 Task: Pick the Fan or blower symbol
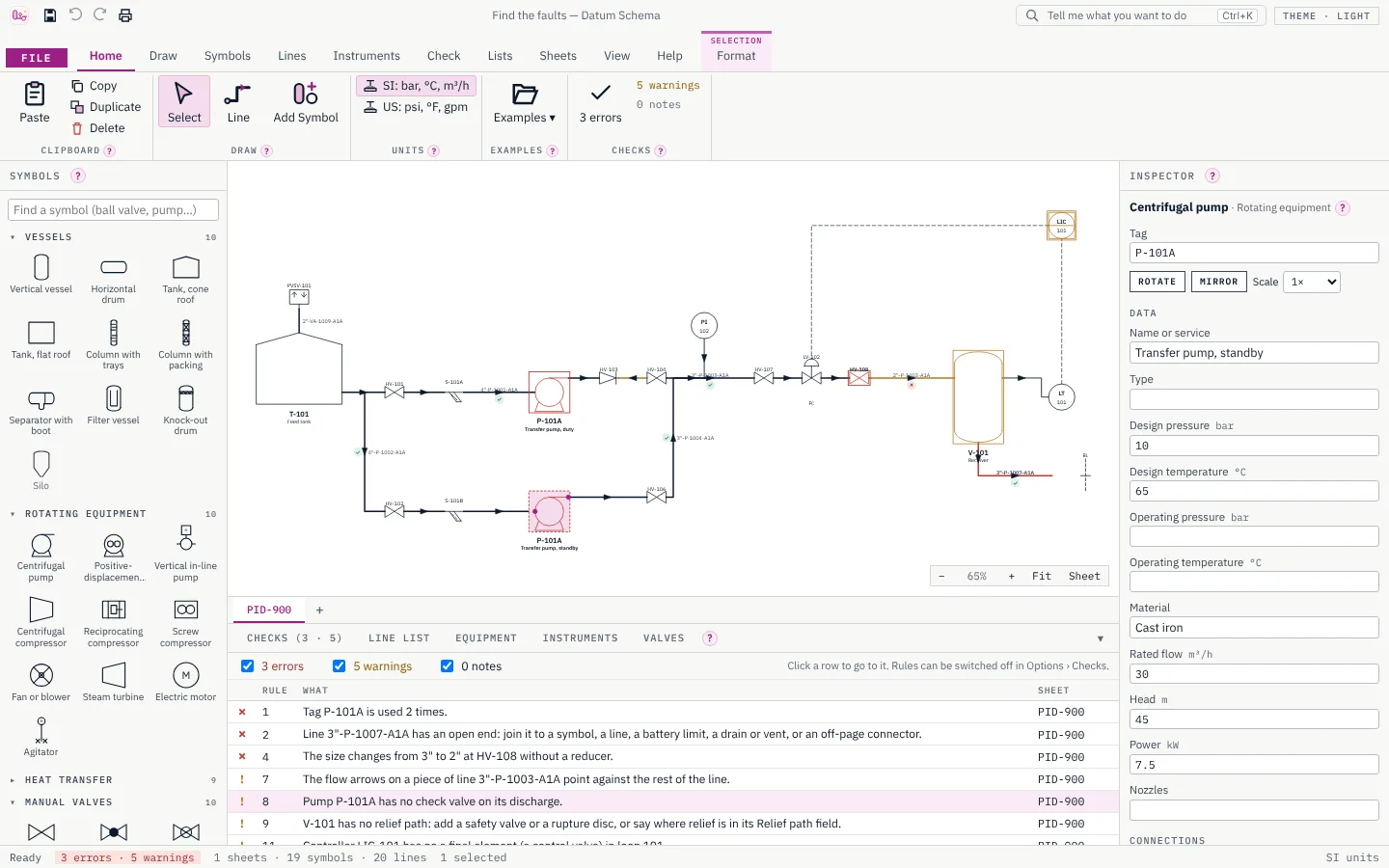pos(41,681)
